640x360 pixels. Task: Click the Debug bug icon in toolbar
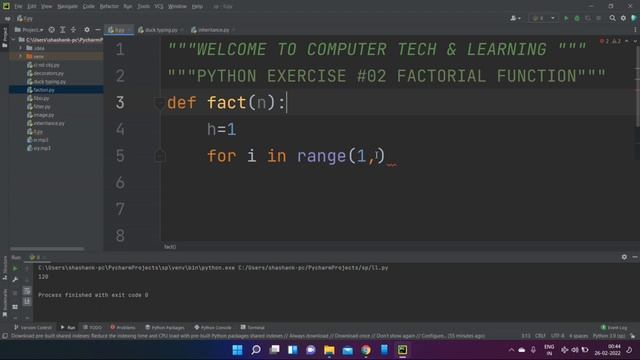click(577, 18)
